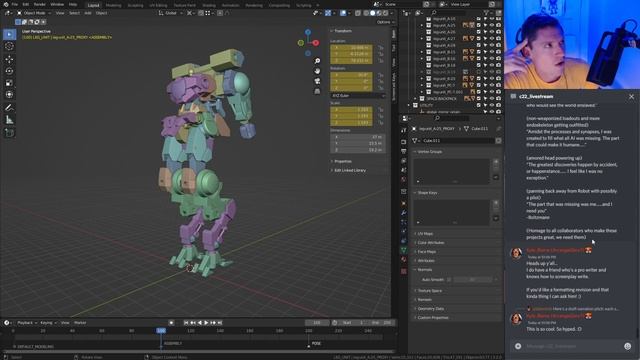Jump to timeline start button
The height and width of the screenshot is (360, 640).
click(186, 323)
